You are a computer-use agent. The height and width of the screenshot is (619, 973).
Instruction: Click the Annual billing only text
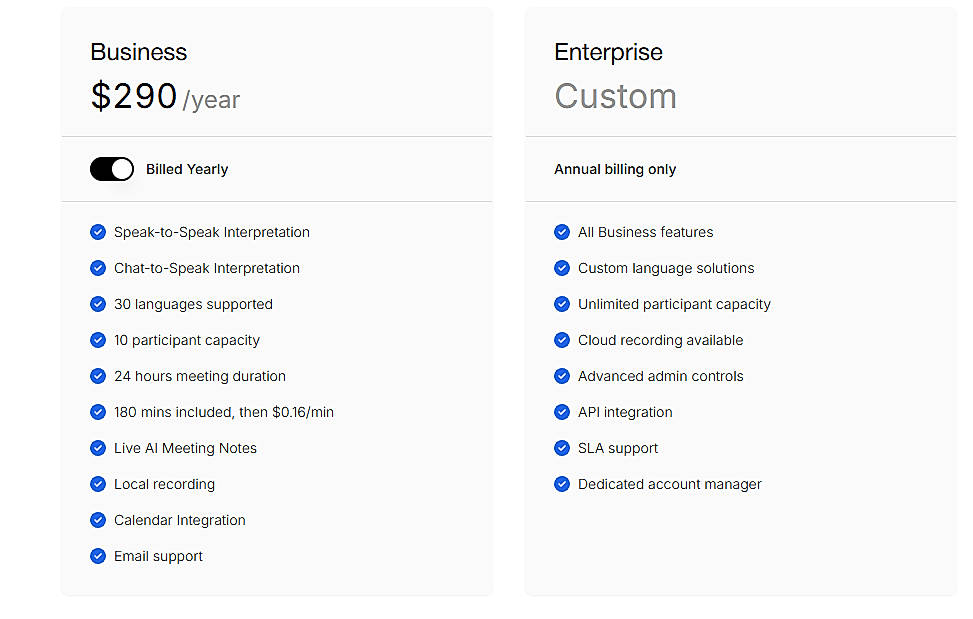[x=615, y=169]
